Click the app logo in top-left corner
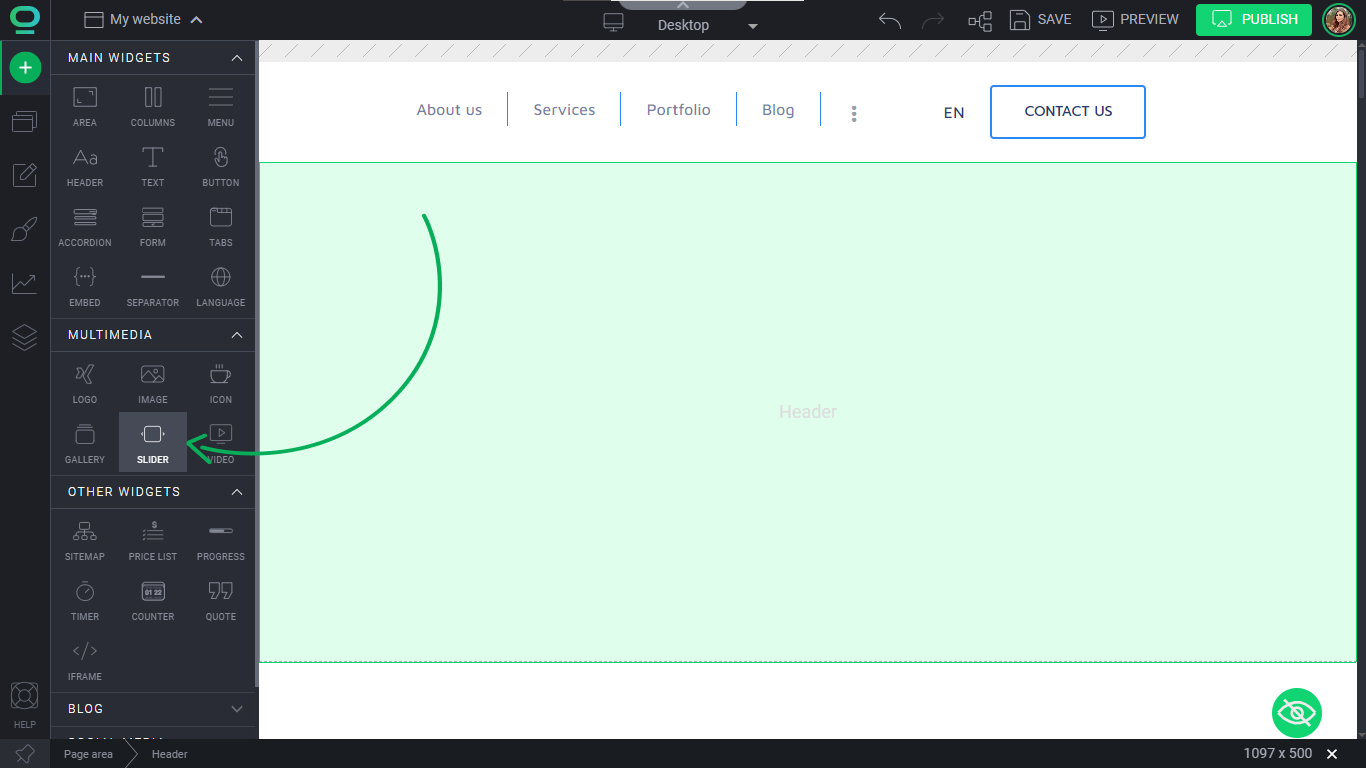 (x=25, y=20)
